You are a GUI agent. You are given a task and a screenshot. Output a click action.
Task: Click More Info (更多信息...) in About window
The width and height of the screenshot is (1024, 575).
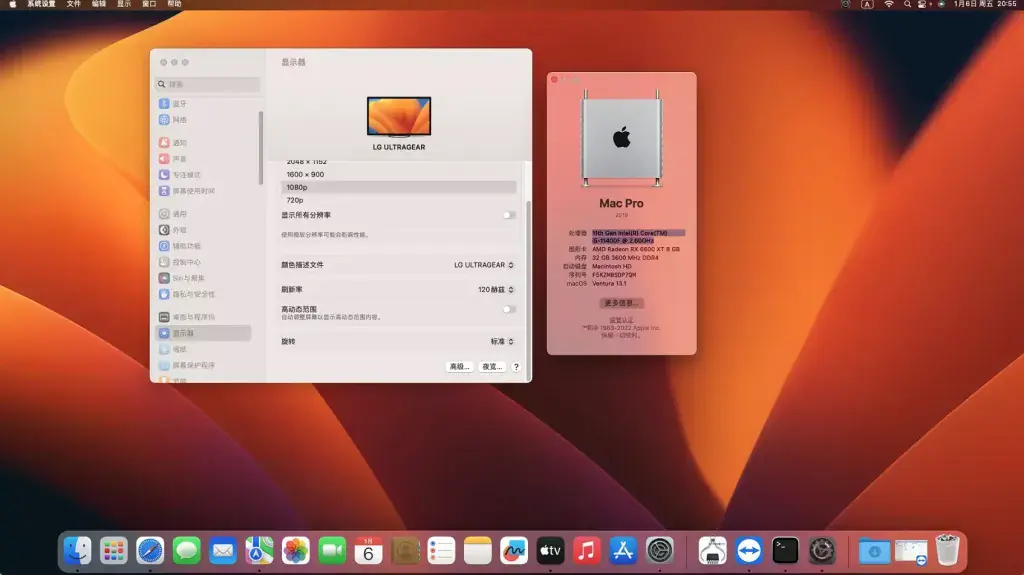pos(621,303)
